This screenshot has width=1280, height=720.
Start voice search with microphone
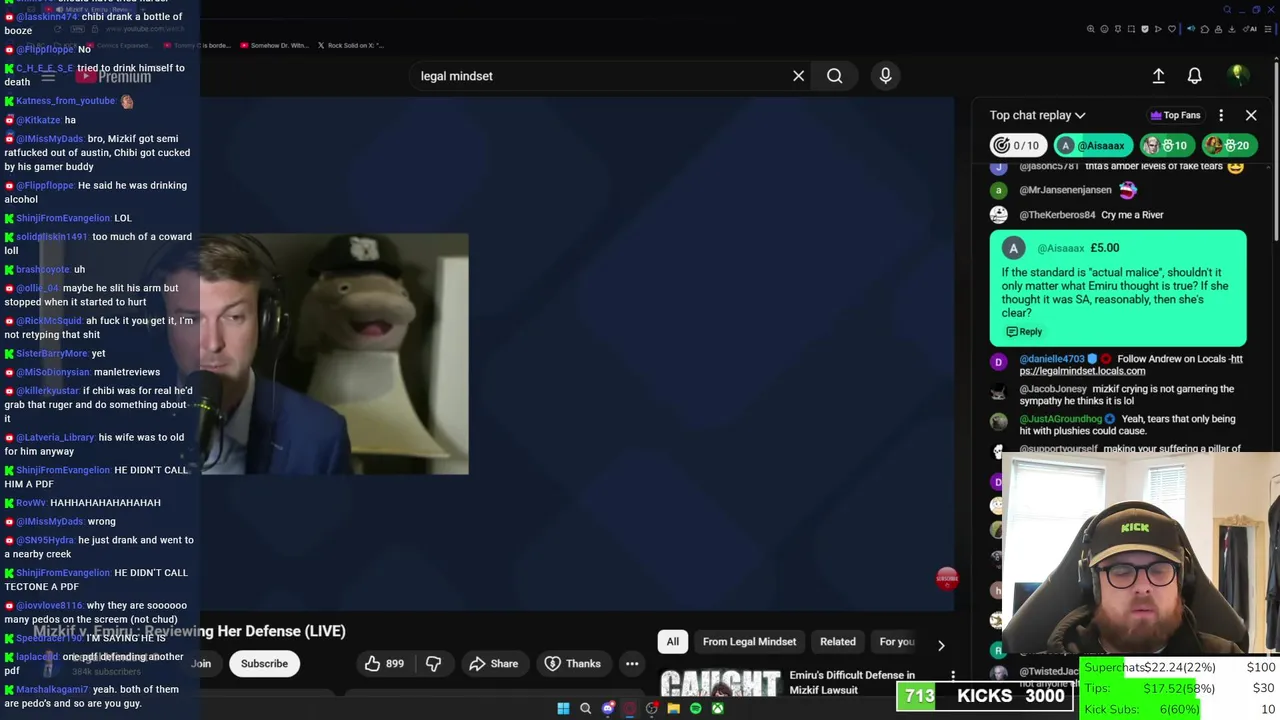click(x=885, y=76)
